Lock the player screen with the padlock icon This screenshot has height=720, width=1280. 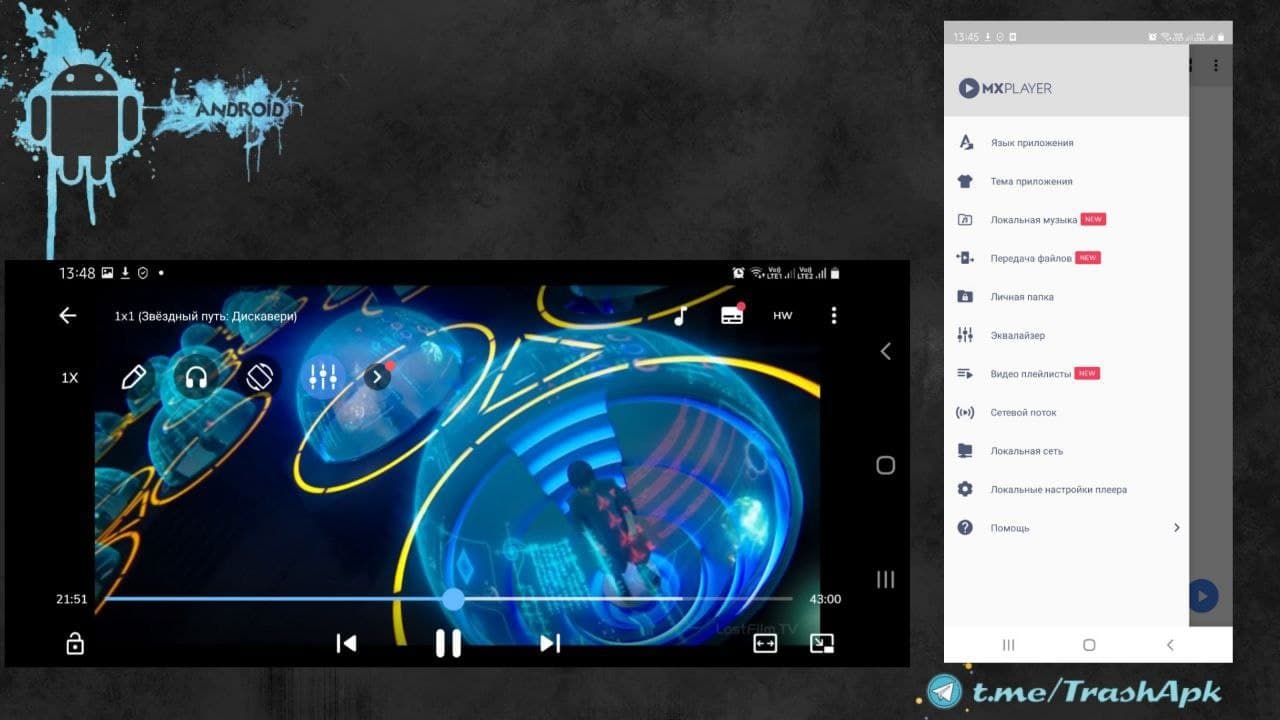coord(75,643)
